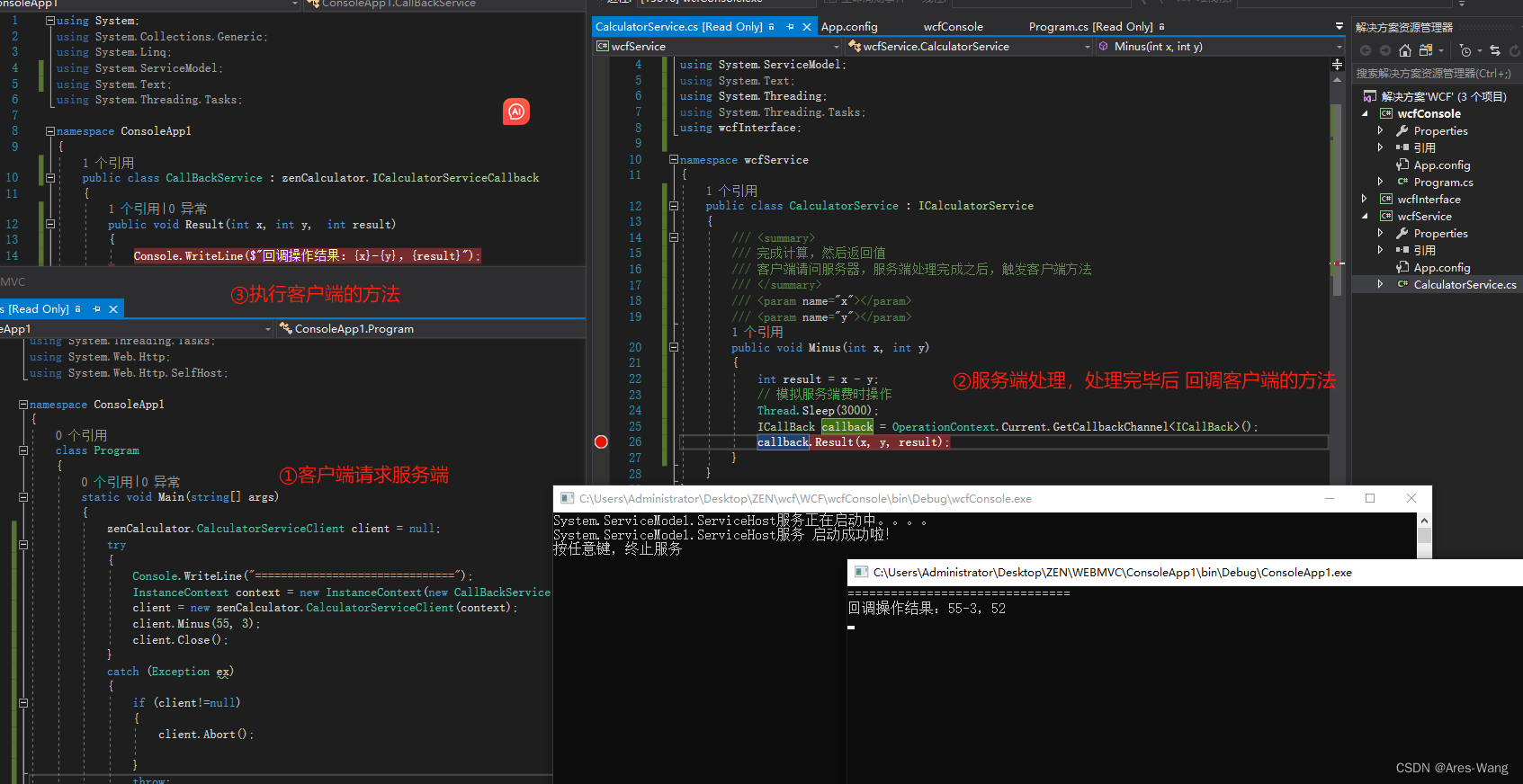Click the config file icon for wcfService App.config
Viewport: 1523px width, 784px height.
[x=1402, y=267]
